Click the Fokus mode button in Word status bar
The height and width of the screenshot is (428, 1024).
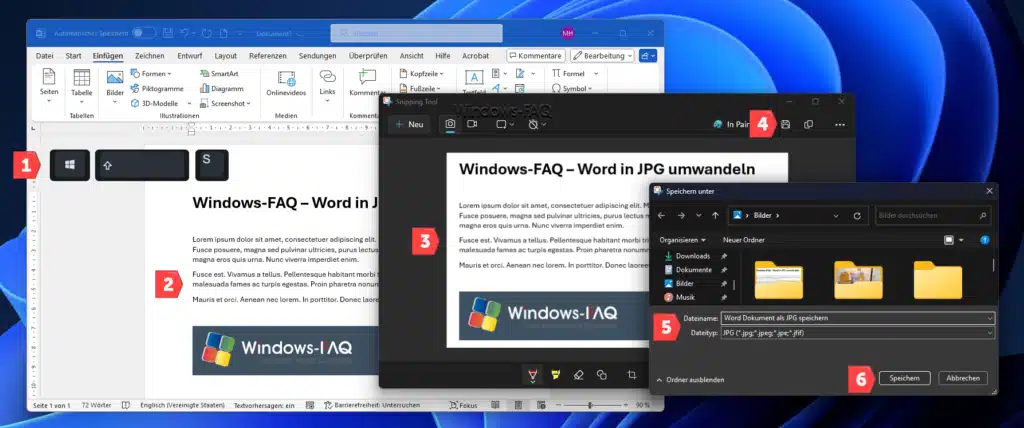[464, 405]
